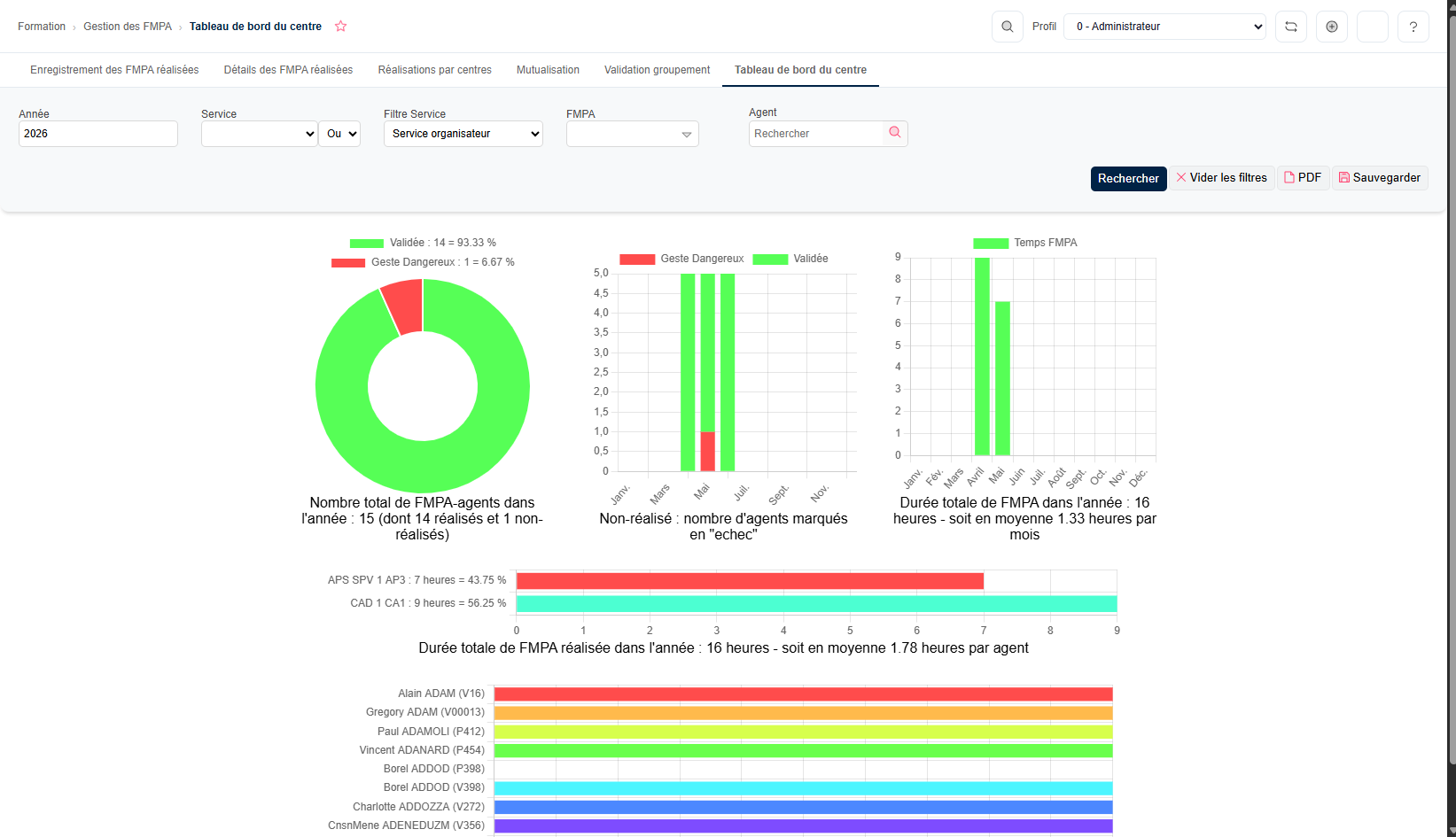The image size is (1456, 837).
Task: Click the Gregory ADAM (V00013) bar
Action: click(x=803, y=713)
